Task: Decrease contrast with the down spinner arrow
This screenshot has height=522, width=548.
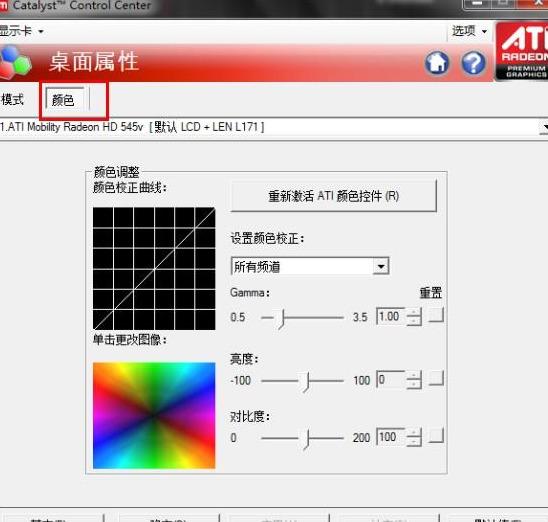Action: click(414, 442)
